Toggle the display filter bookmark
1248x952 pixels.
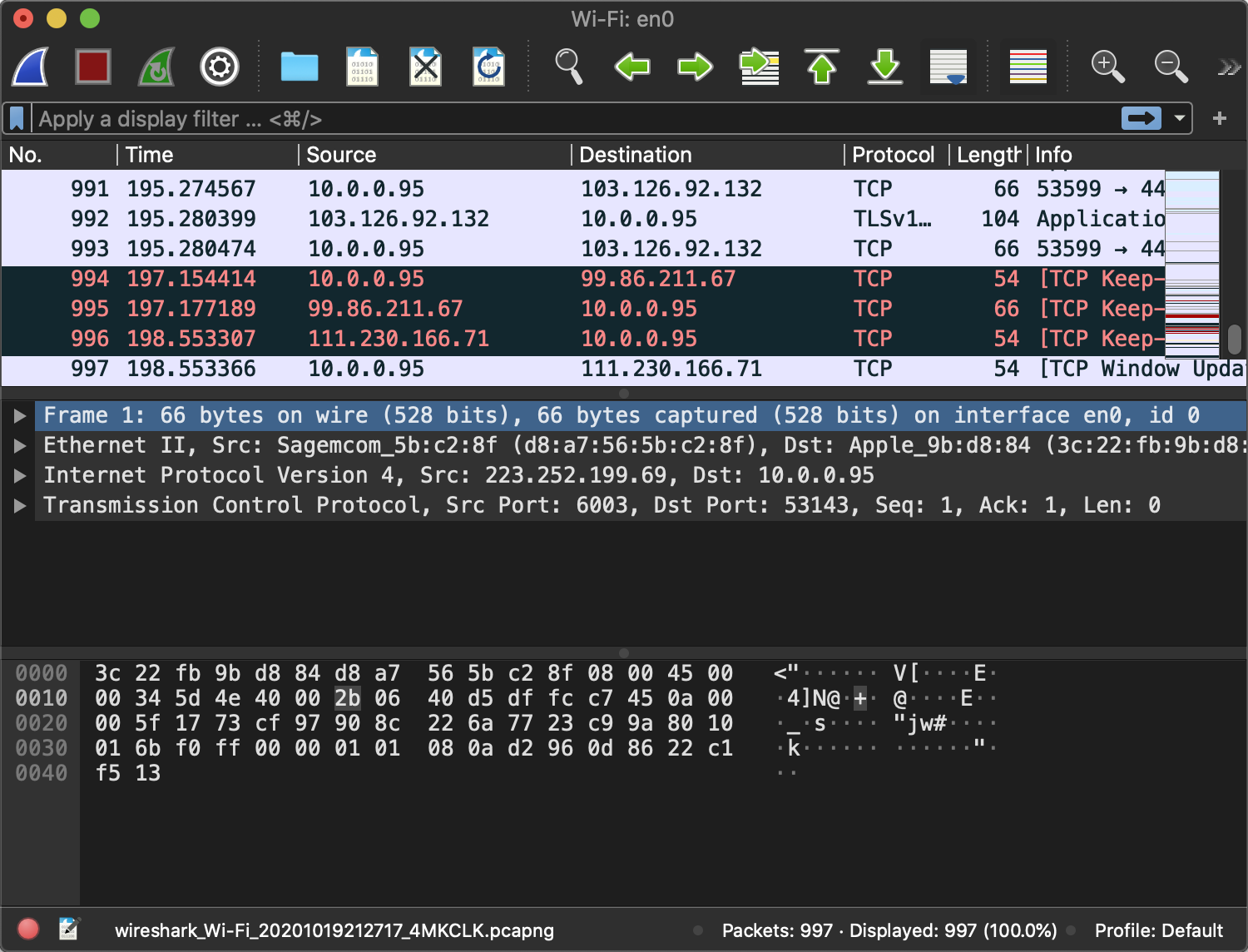pyautogui.click(x=17, y=119)
